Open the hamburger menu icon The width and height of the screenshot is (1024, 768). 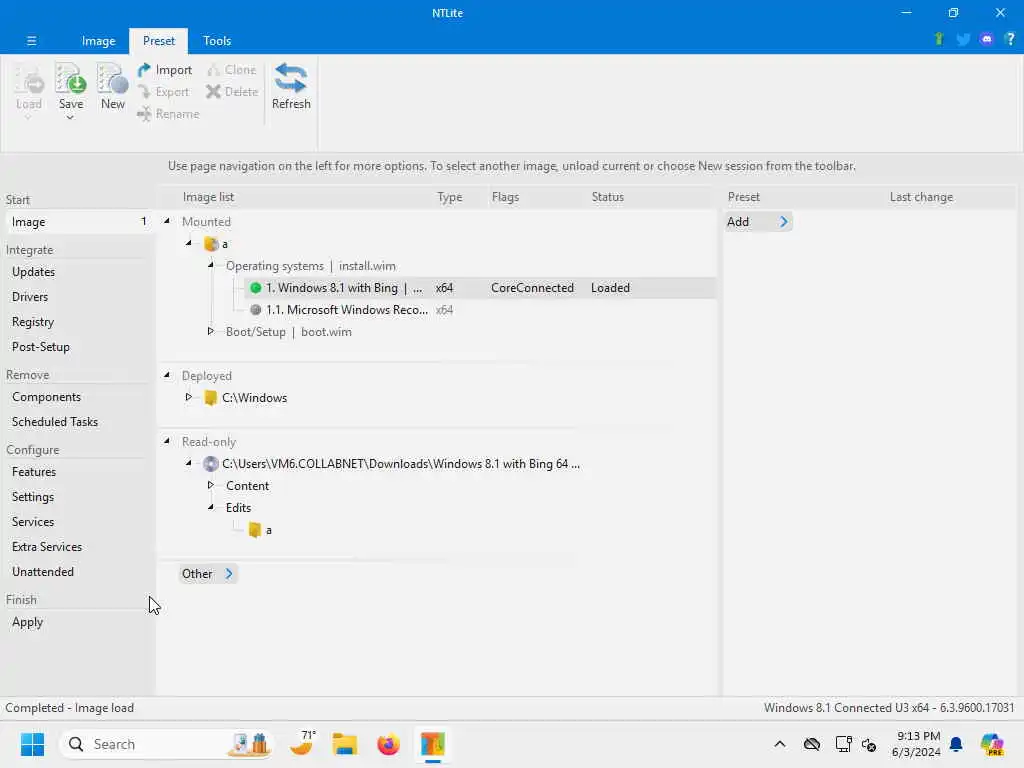click(31, 40)
